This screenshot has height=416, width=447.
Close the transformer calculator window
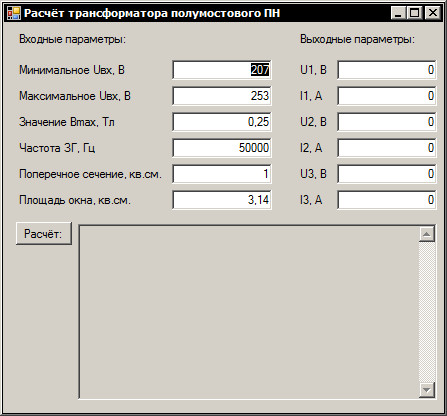pyautogui.click(x=433, y=13)
